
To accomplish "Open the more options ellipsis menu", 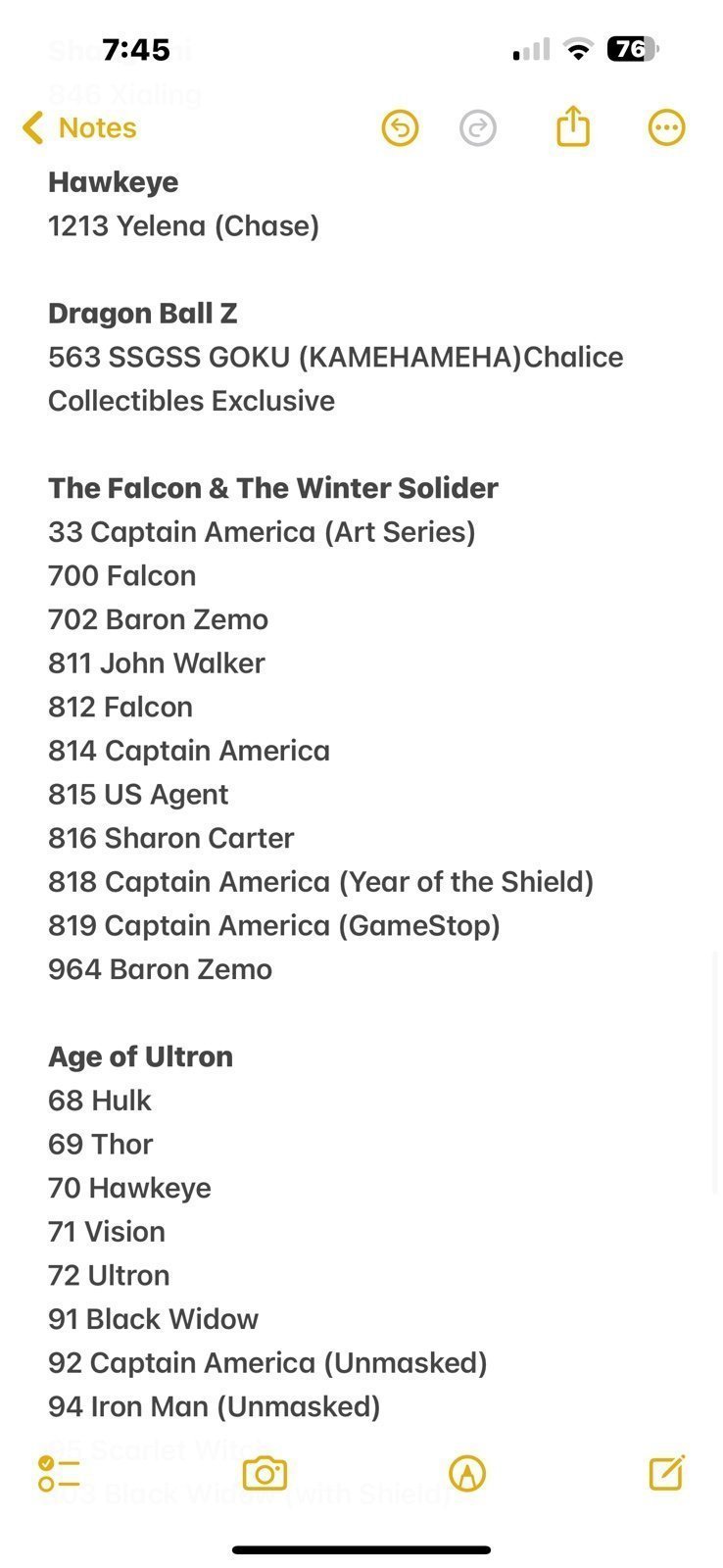I will pyautogui.click(x=667, y=127).
